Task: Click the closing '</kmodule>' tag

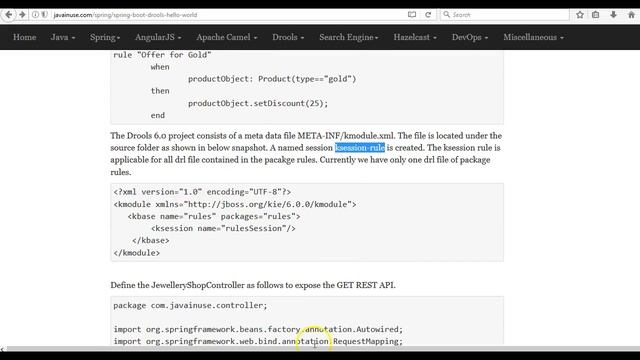Action: coord(137,253)
